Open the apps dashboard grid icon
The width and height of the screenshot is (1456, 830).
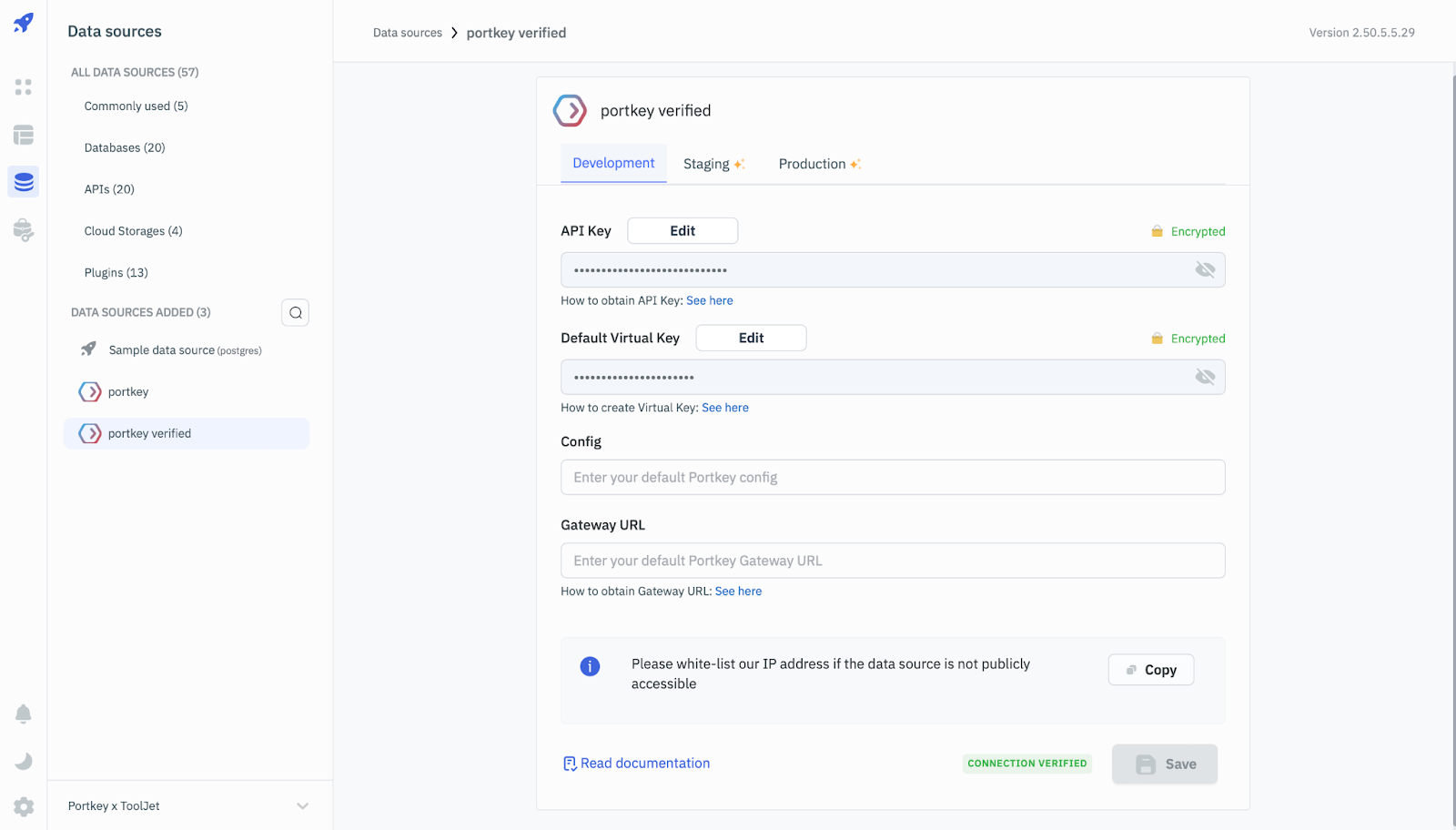[24, 87]
